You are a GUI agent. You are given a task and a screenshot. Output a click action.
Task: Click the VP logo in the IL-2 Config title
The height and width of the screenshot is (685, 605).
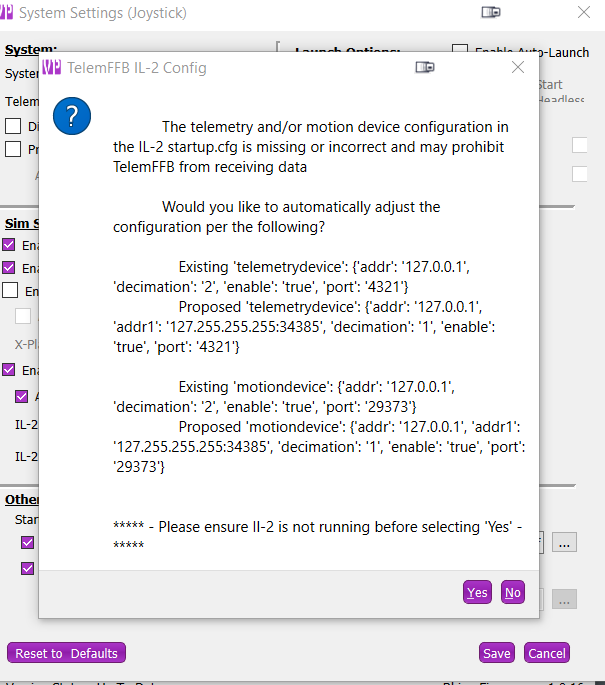52,67
